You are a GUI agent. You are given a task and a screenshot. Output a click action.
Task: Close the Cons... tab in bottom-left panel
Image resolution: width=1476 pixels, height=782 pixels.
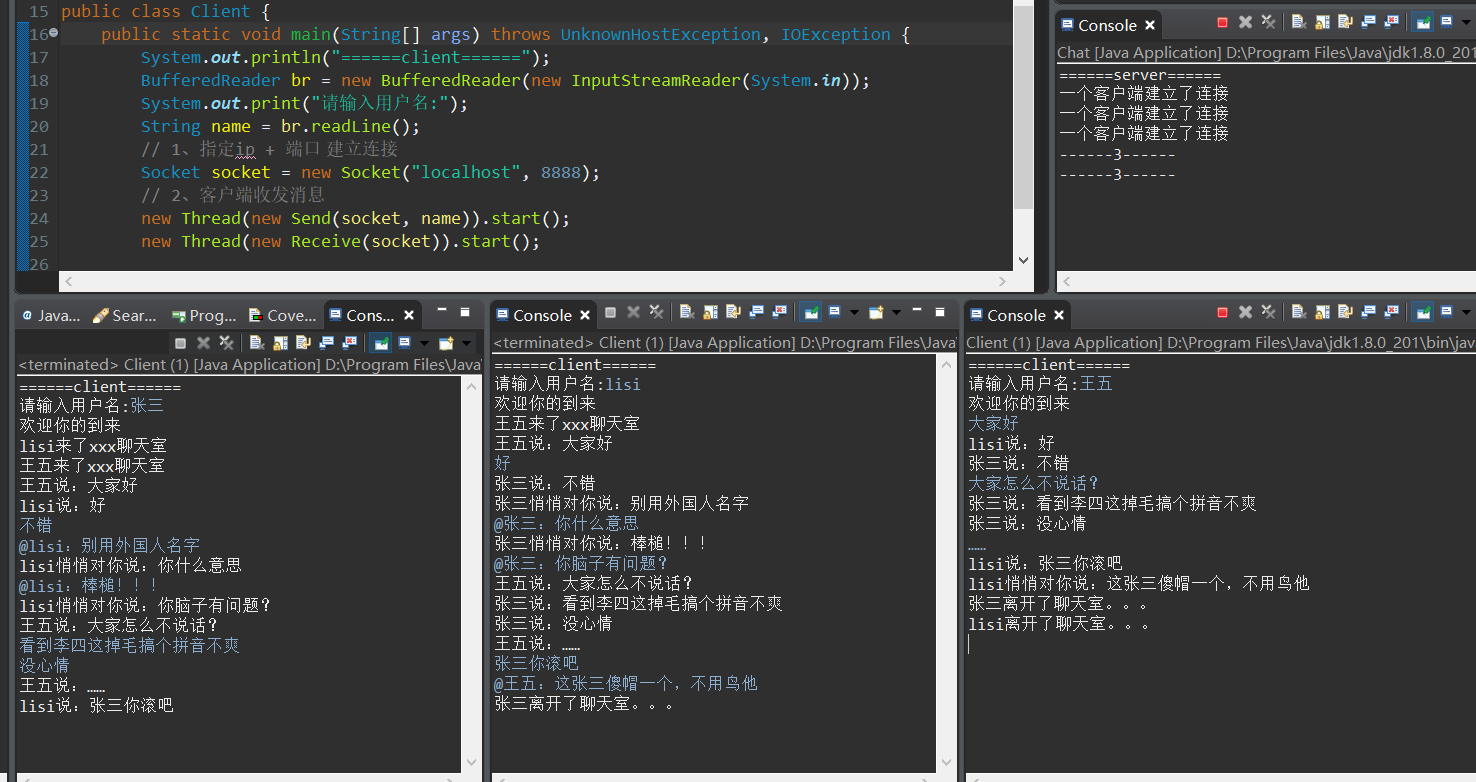click(409, 315)
